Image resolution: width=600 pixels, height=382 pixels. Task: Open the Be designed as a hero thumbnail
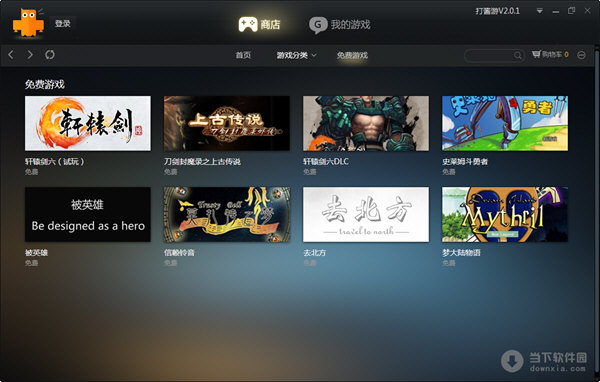coord(88,214)
